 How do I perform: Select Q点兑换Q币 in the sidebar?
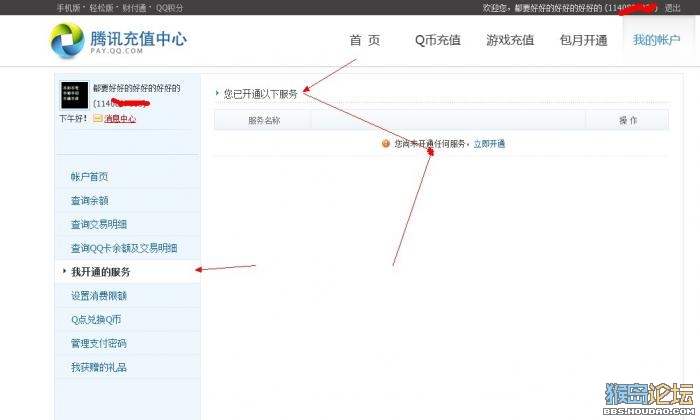(127, 320)
